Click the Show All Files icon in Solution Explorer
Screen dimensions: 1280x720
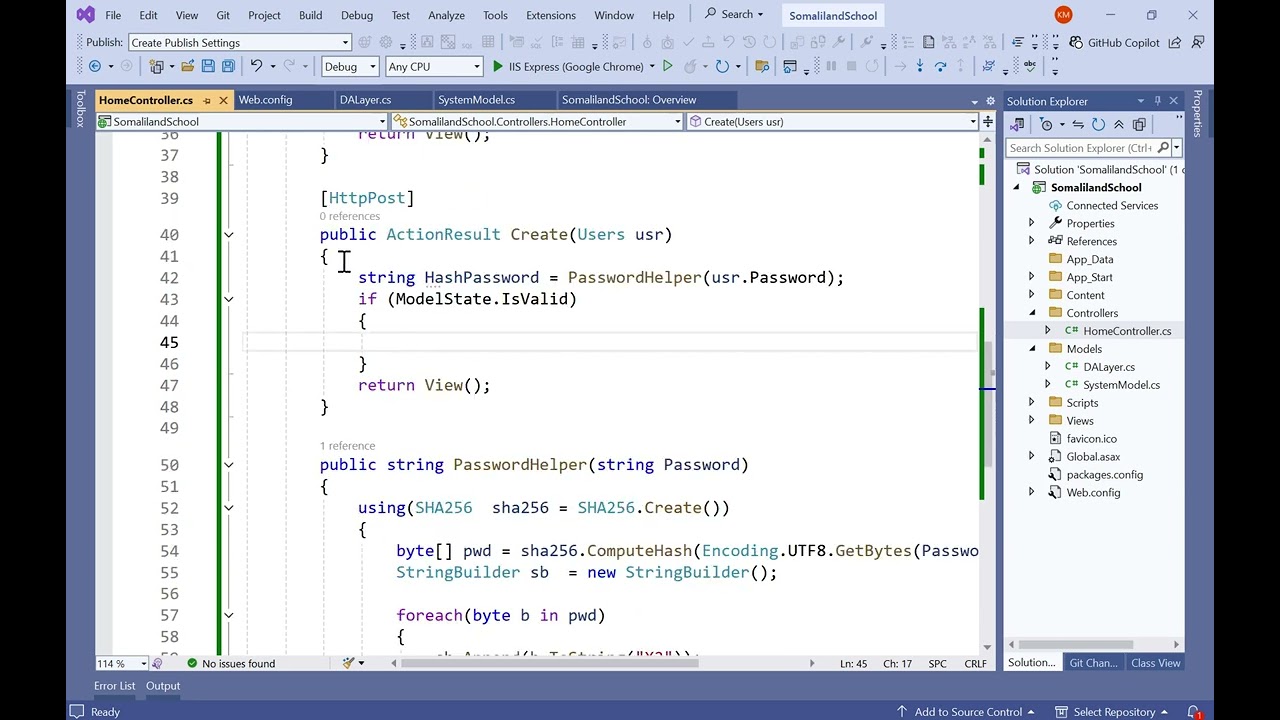coord(1139,124)
